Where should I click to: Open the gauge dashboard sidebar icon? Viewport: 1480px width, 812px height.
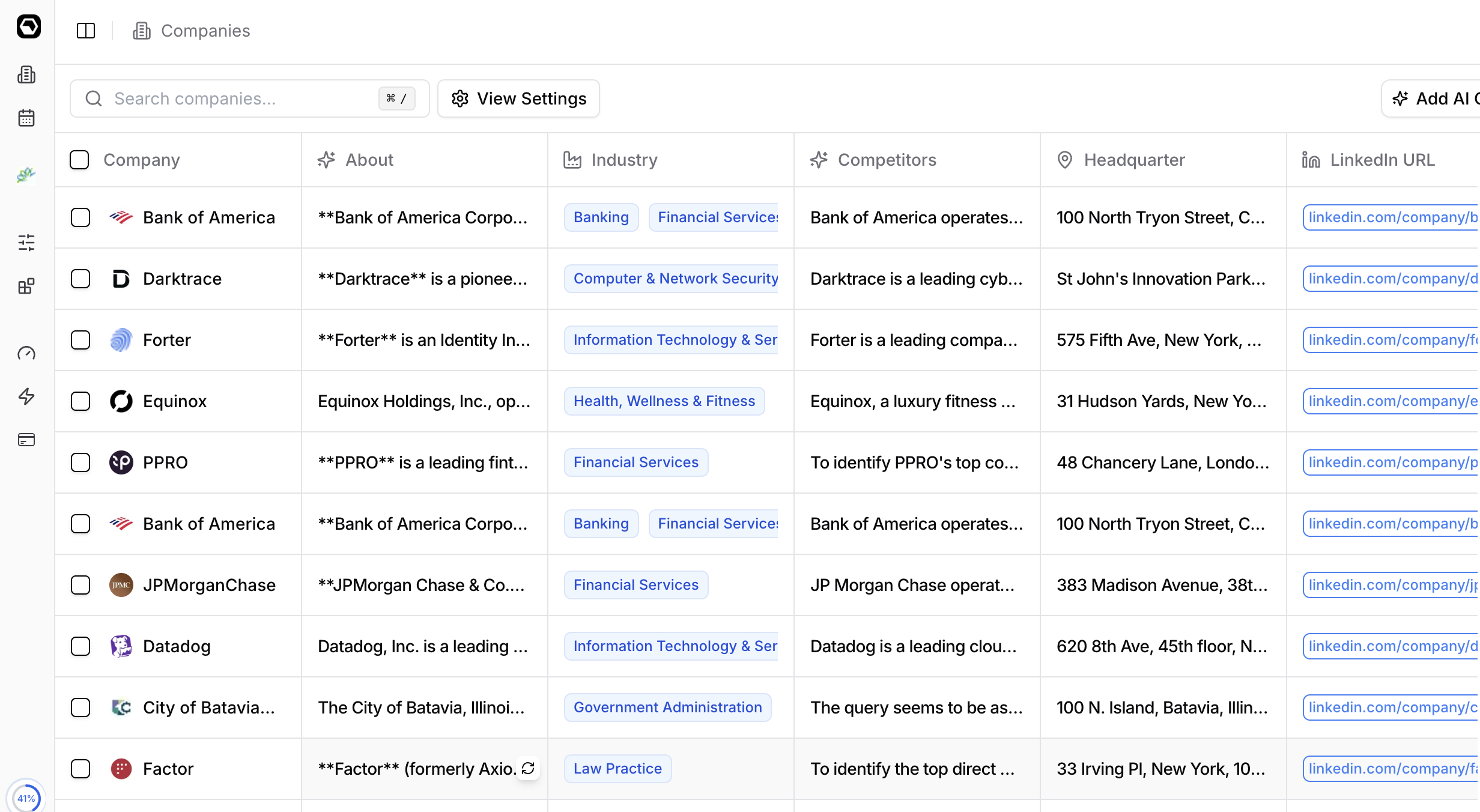(x=26, y=353)
